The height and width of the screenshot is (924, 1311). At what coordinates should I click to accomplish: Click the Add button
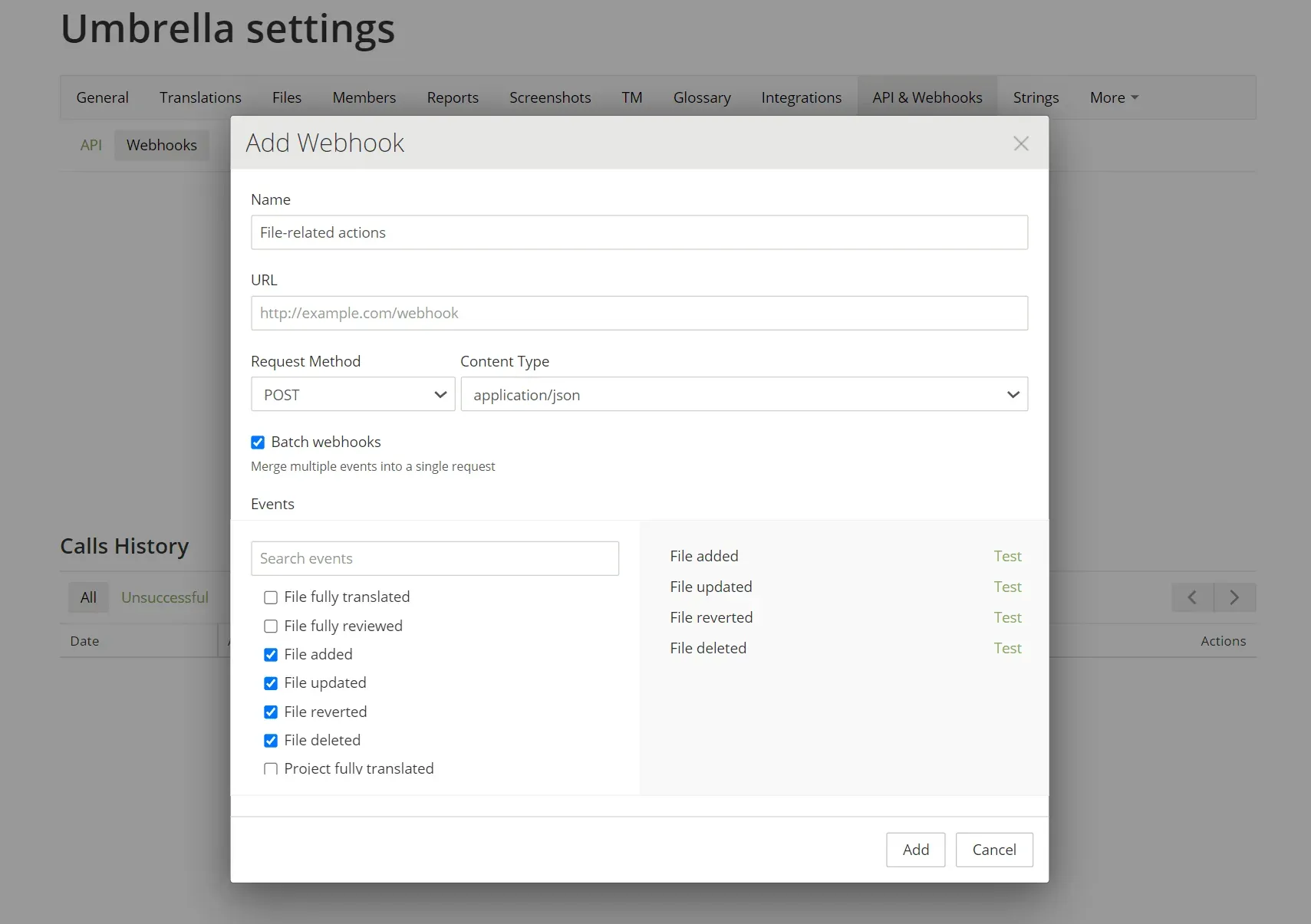(915, 850)
